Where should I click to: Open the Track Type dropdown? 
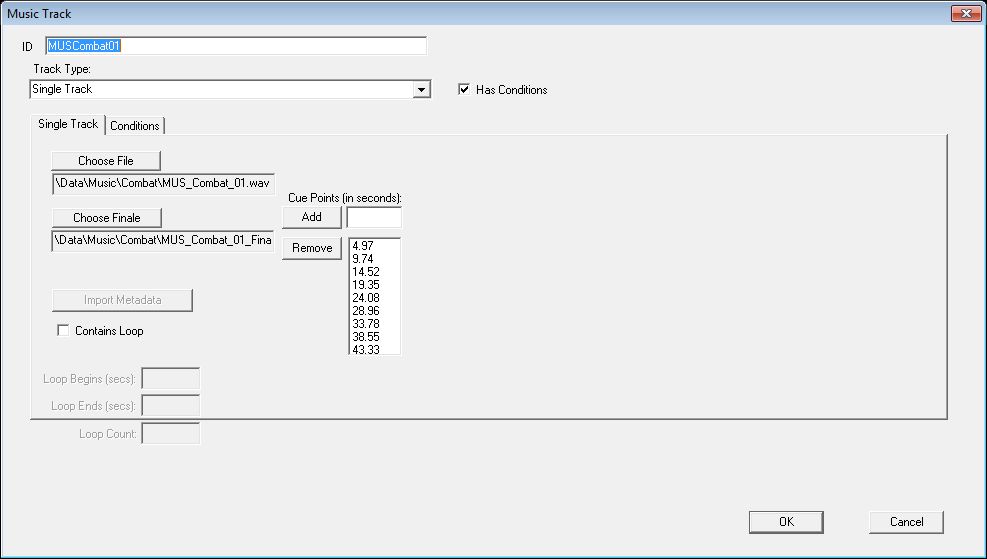click(x=421, y=89)
